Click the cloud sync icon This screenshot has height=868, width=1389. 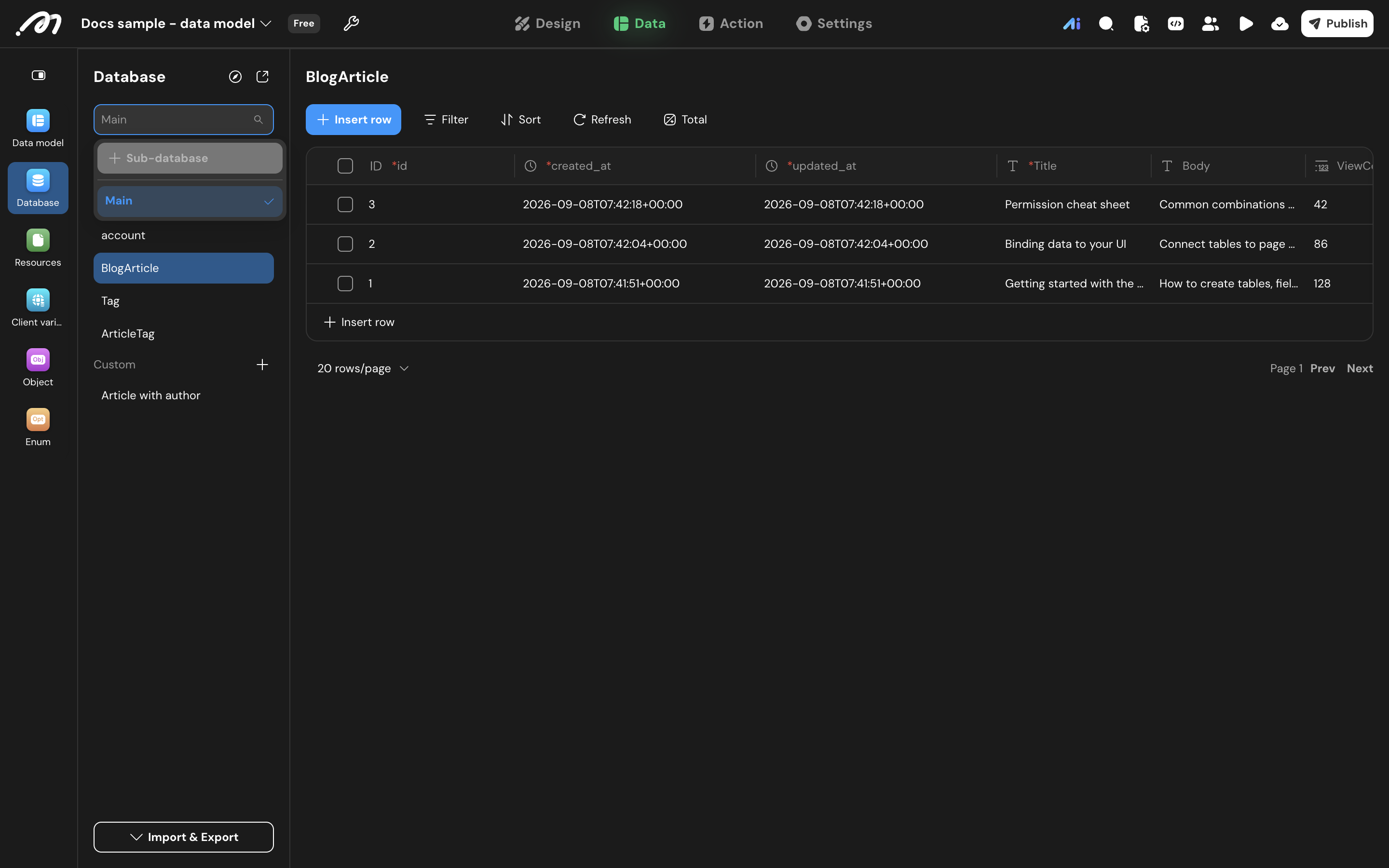click(x=1280, y=24)
